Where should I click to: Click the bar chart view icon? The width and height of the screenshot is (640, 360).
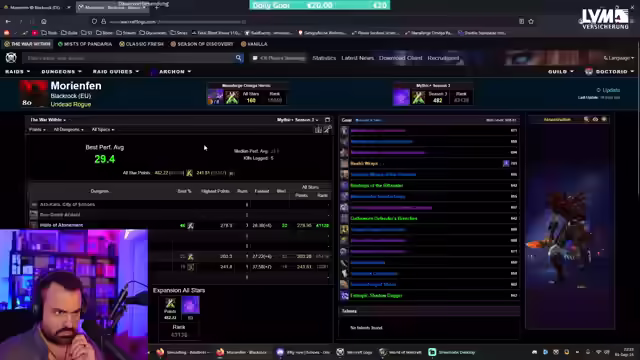[x=318, y=130]
